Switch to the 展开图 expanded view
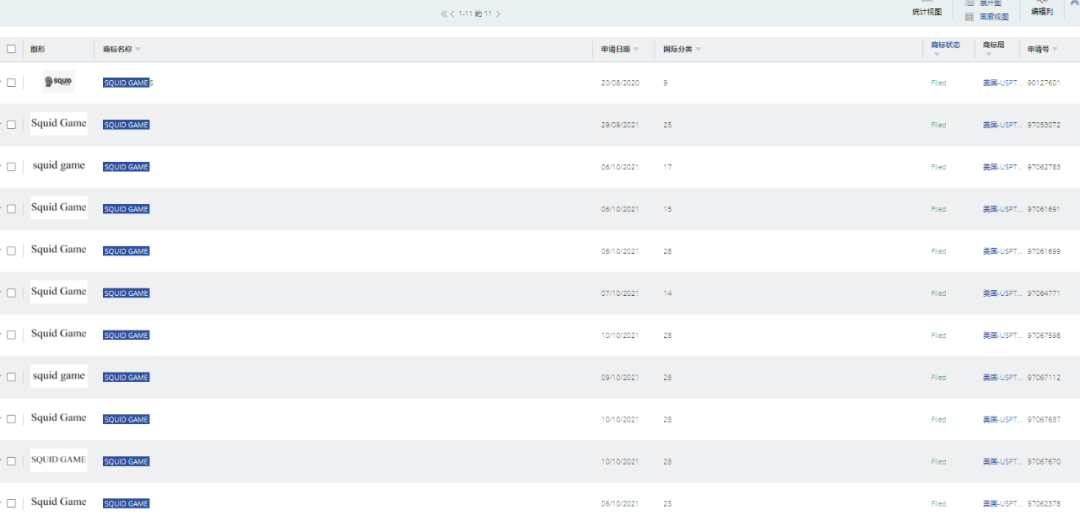This screenshot has height=532, width=1080. click(x=990, y=3)
